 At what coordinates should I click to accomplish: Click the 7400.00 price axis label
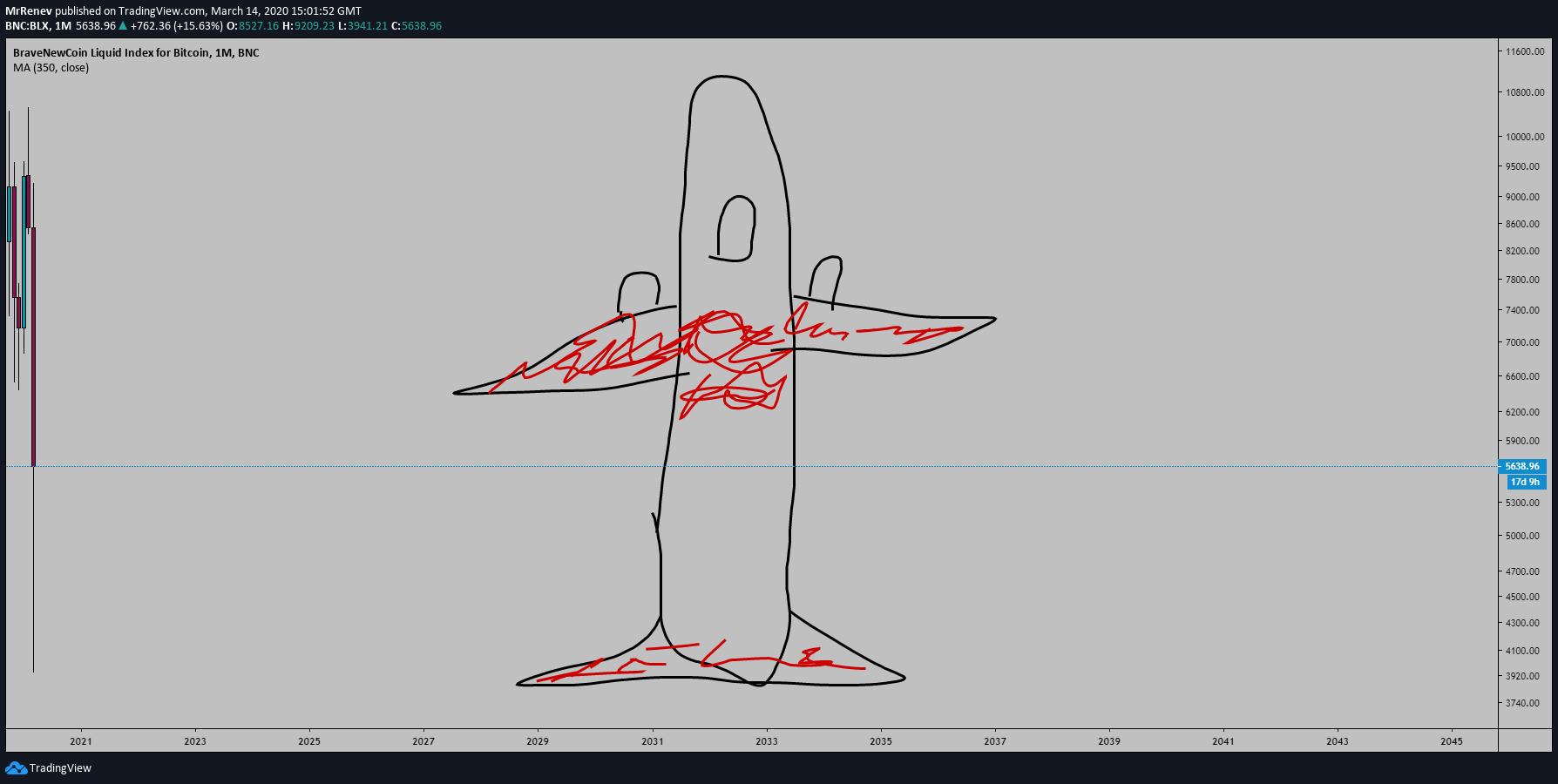1522,310
